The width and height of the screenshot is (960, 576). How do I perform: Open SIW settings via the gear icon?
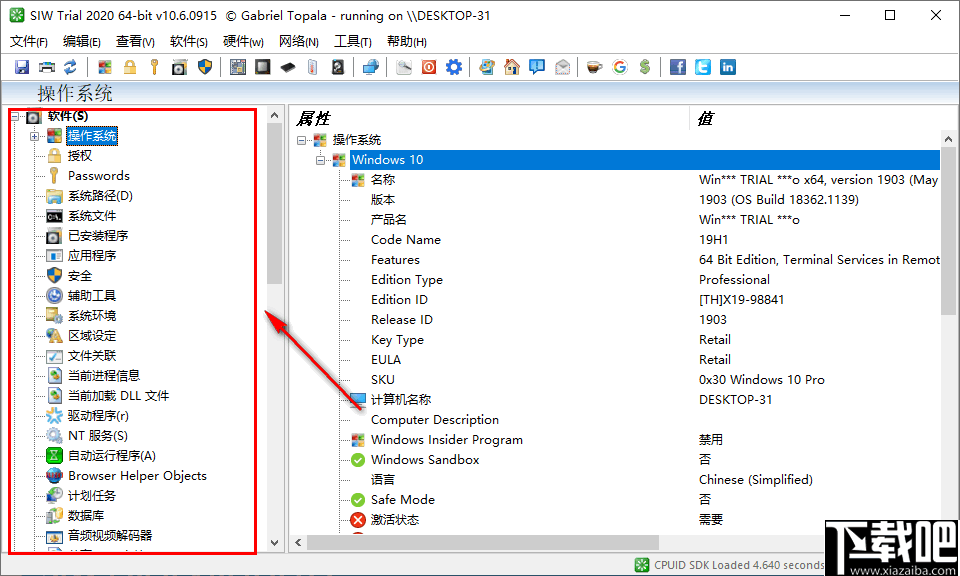click(x=453, y=66)
